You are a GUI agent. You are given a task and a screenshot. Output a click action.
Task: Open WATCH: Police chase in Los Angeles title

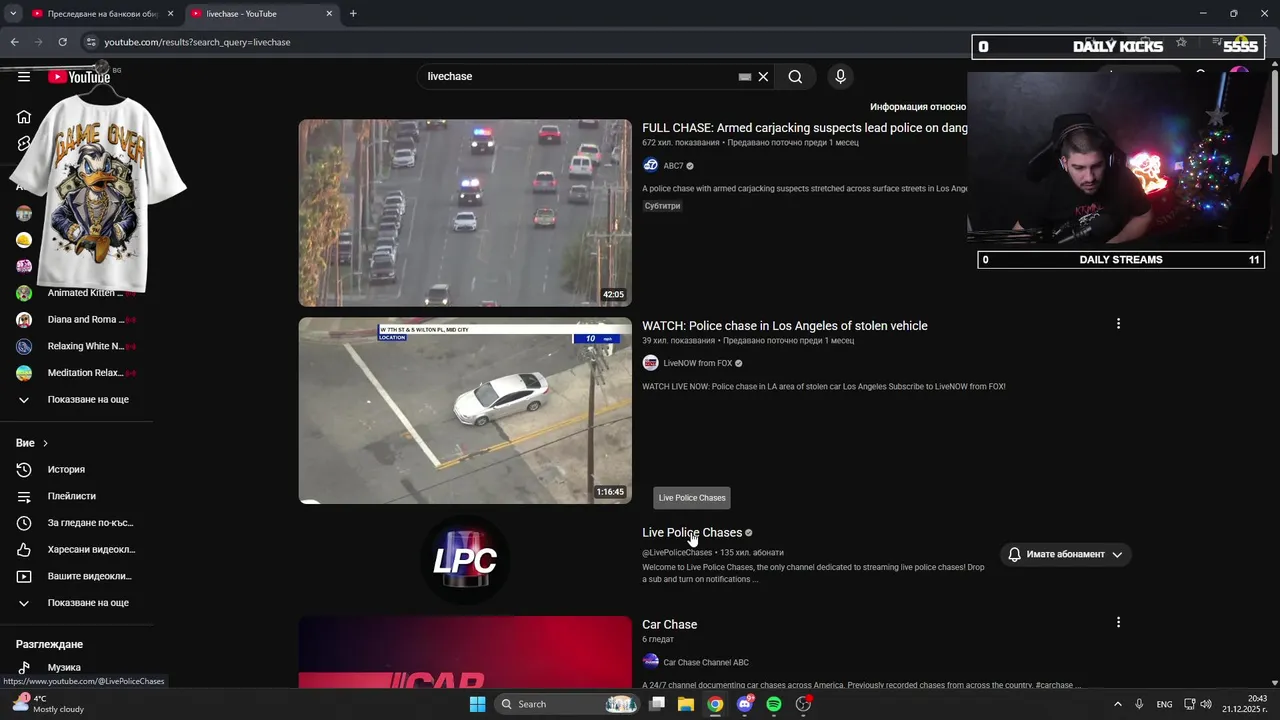[x=785, y=326]
